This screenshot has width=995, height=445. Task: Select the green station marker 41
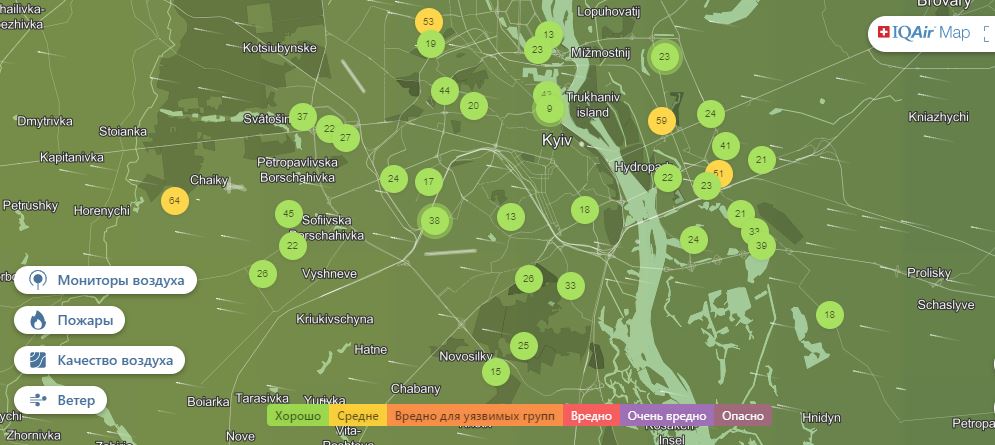click(726, 146)
